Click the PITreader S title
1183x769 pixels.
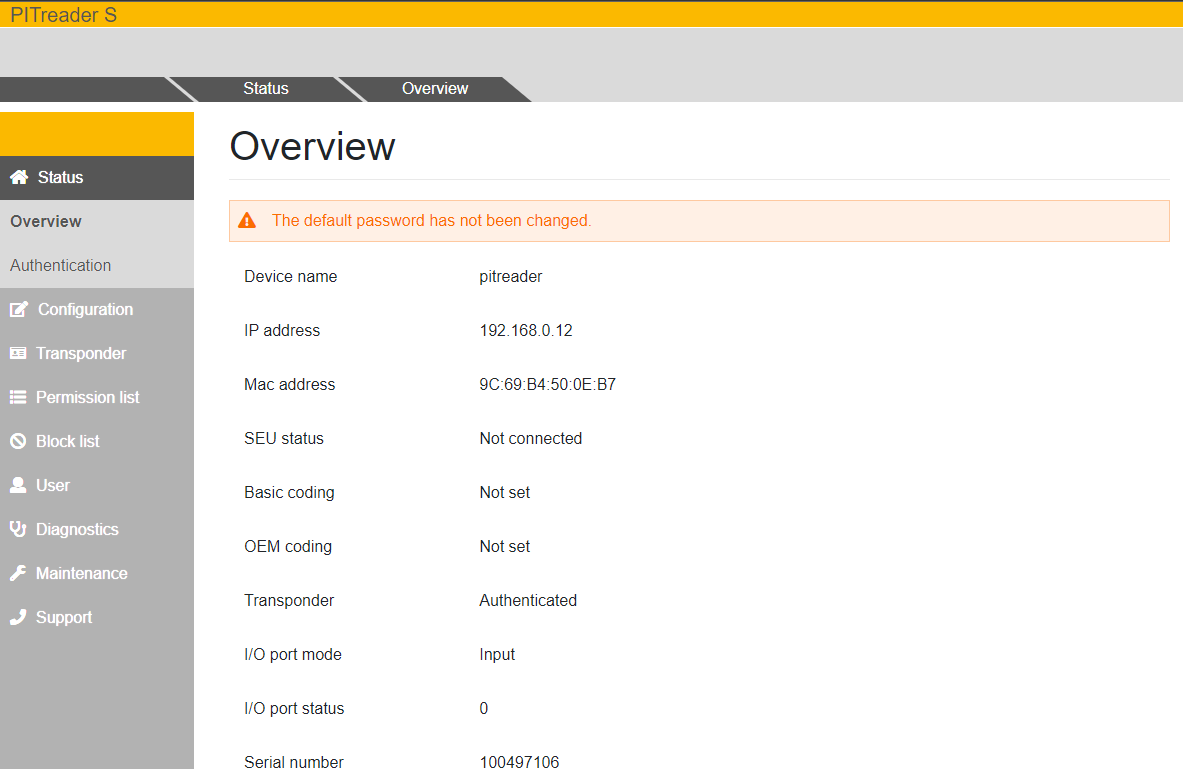(63, 15)
